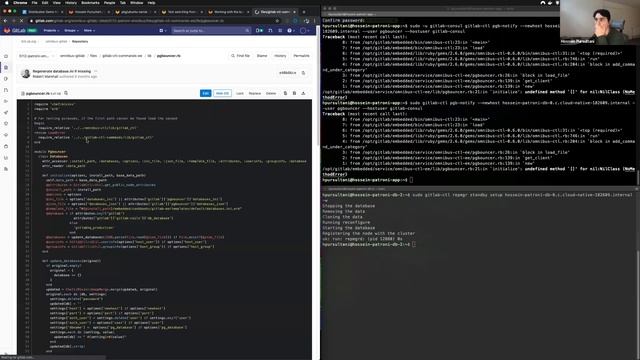Open gitlab-ctl-commands-ee path link
640x360 pixels.
tap(122, 56)
